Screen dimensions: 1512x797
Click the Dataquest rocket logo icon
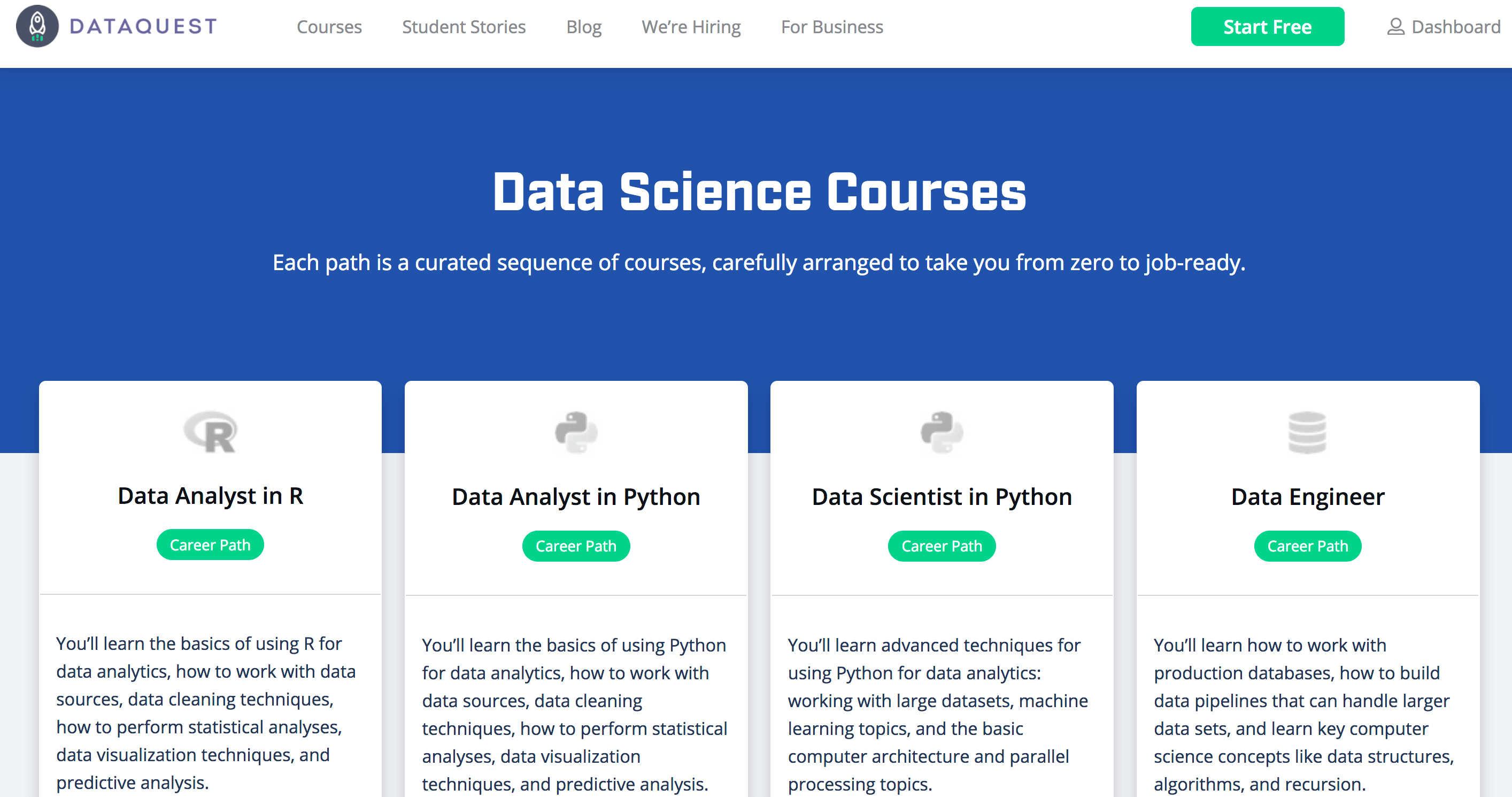click(38, 26)
